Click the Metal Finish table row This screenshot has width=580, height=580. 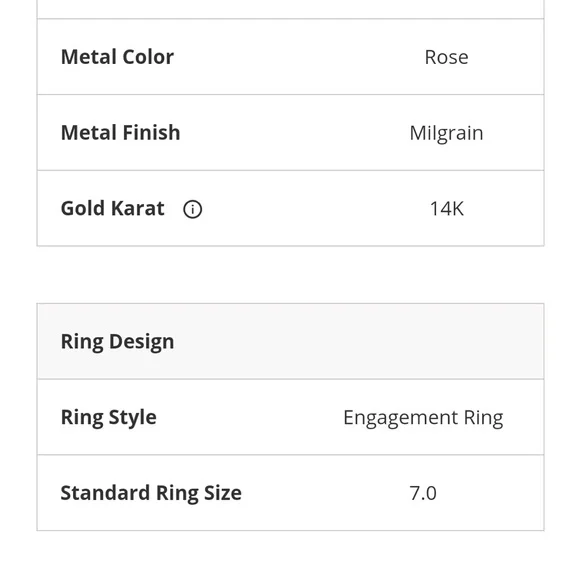click(x=290, y=132)
